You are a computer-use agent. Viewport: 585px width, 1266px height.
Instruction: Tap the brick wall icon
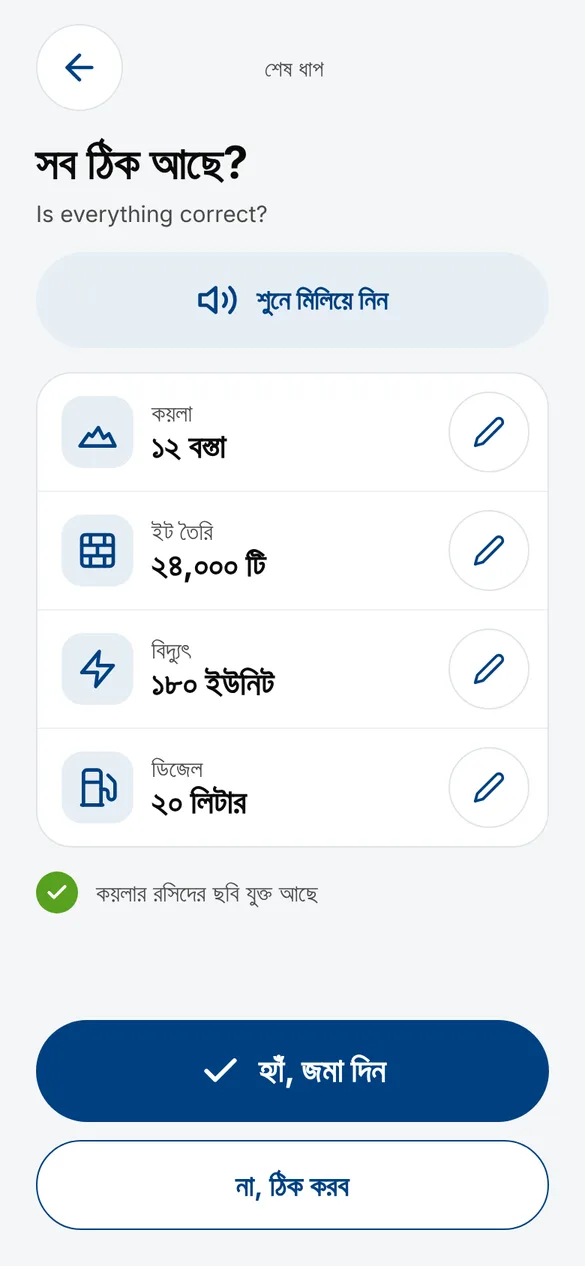click(x=97, y=550)
